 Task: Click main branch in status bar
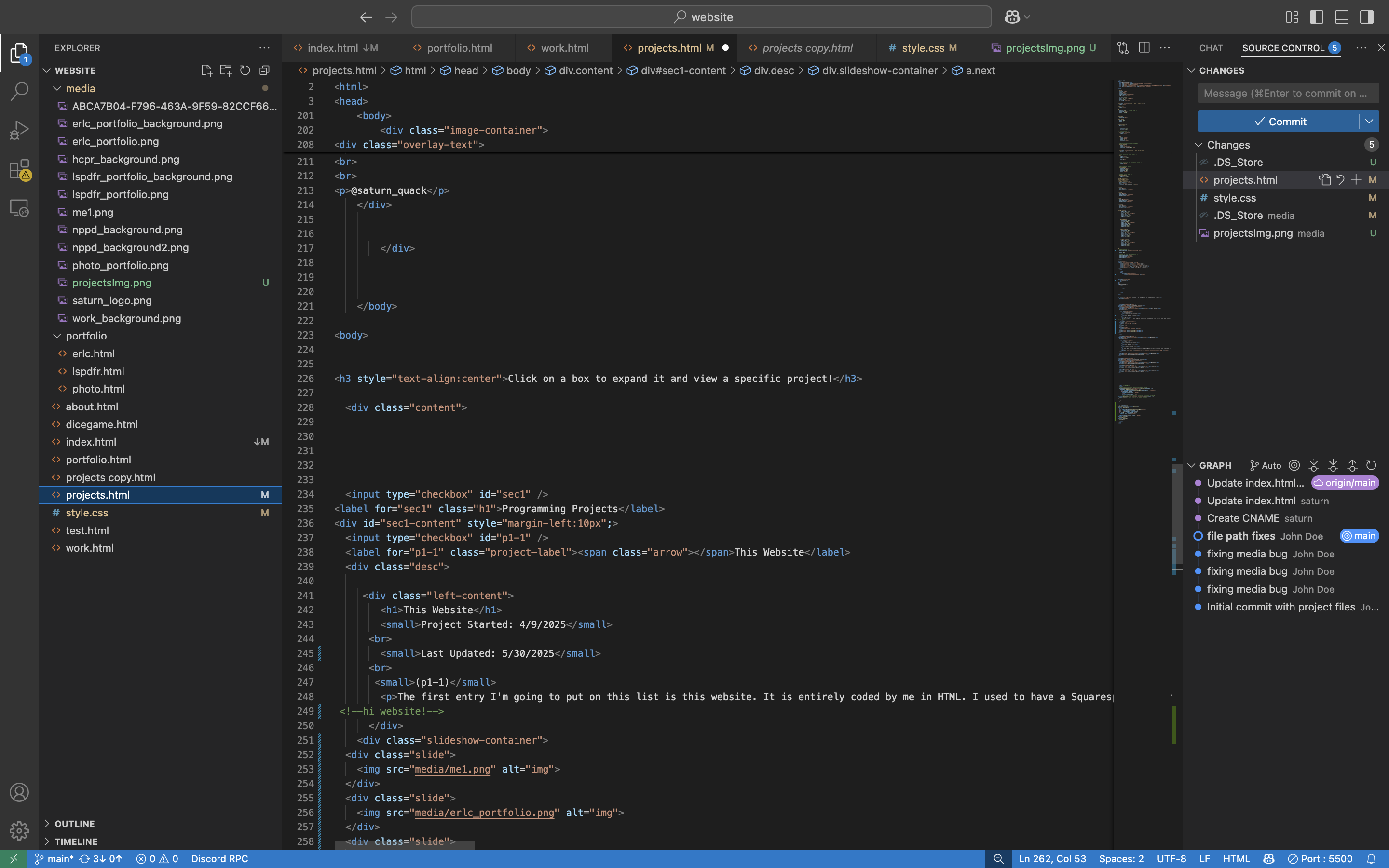(54, 859)
